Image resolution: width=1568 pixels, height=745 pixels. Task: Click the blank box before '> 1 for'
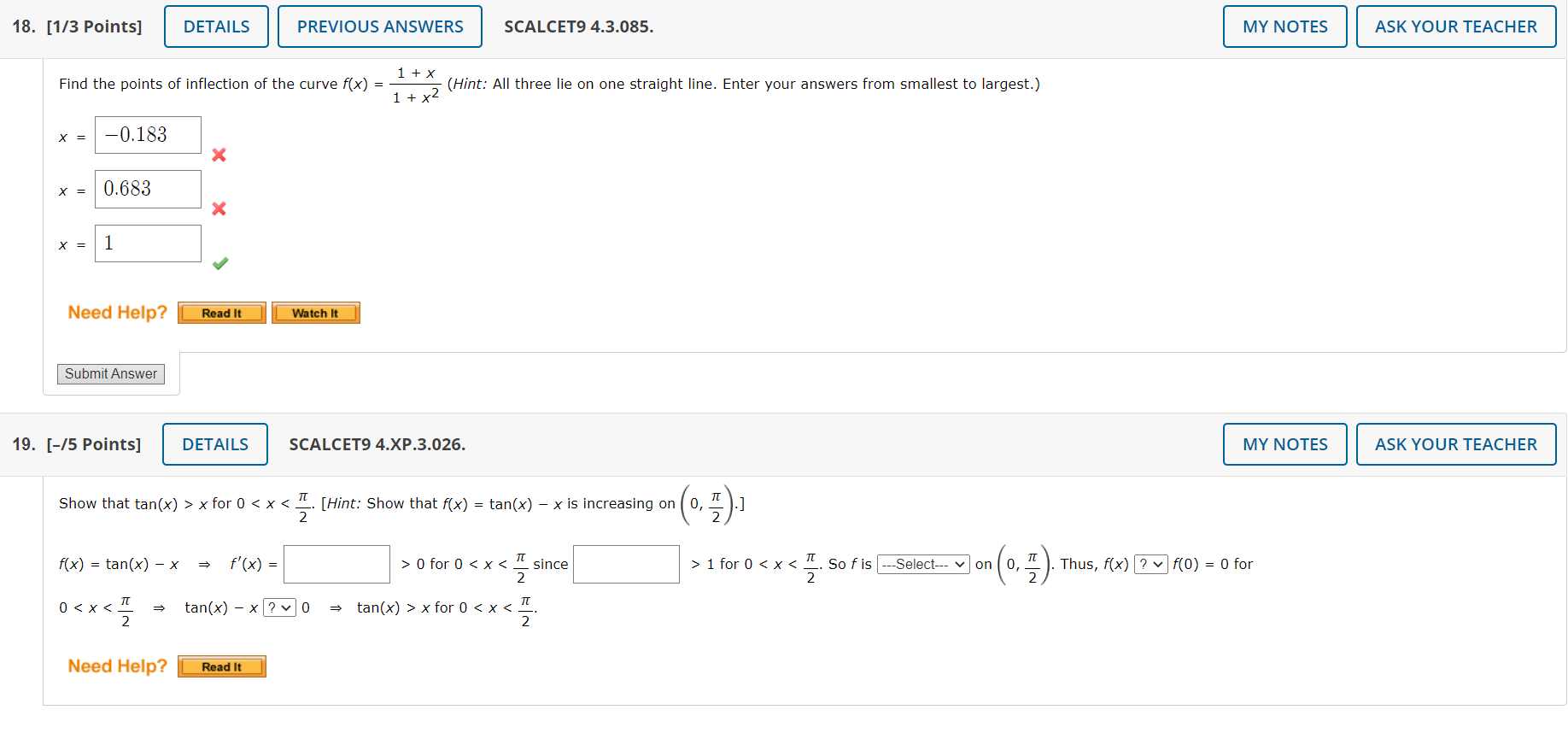(x=626, y=564)
